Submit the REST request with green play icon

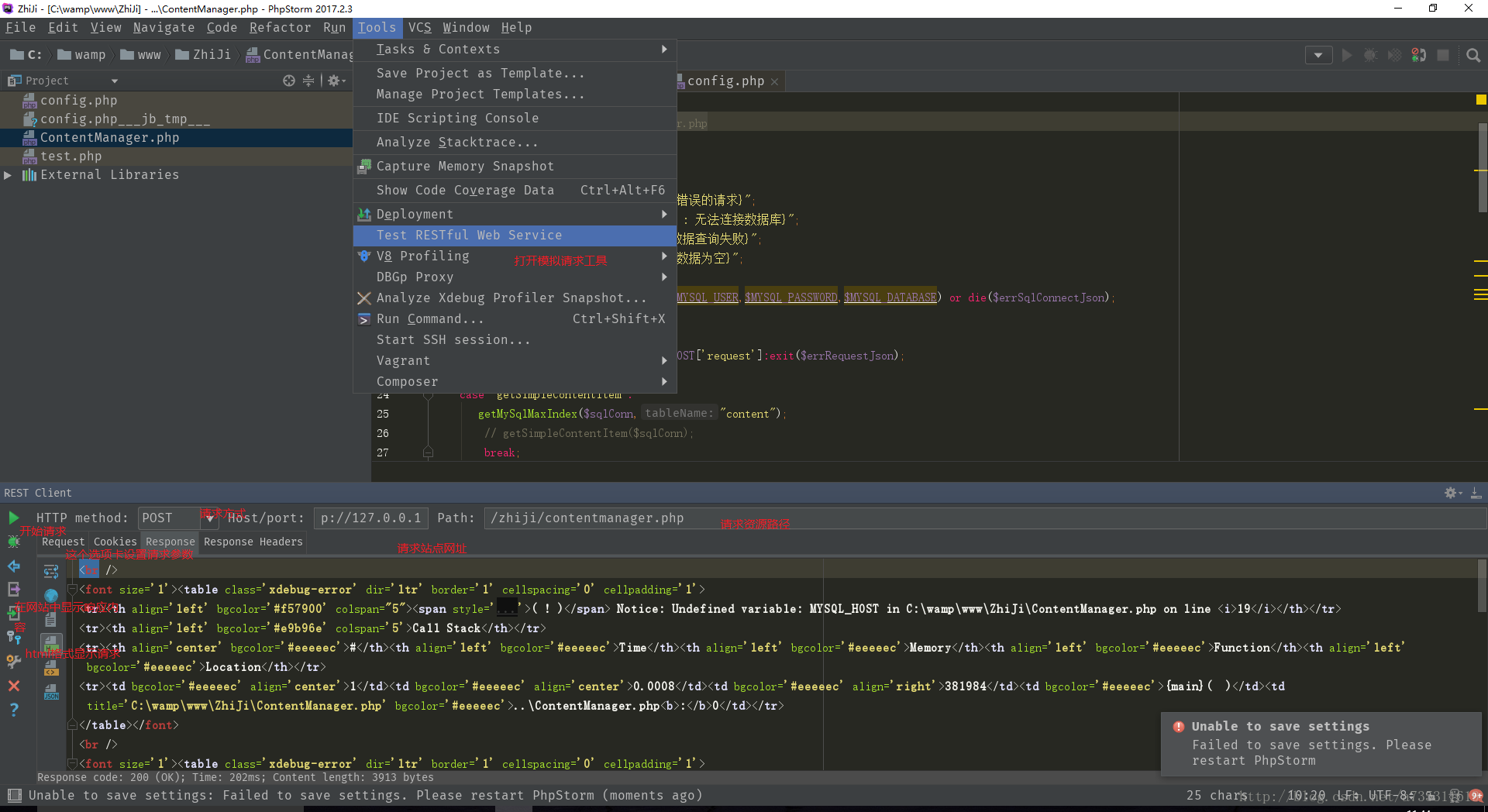(x=14, y=518)
